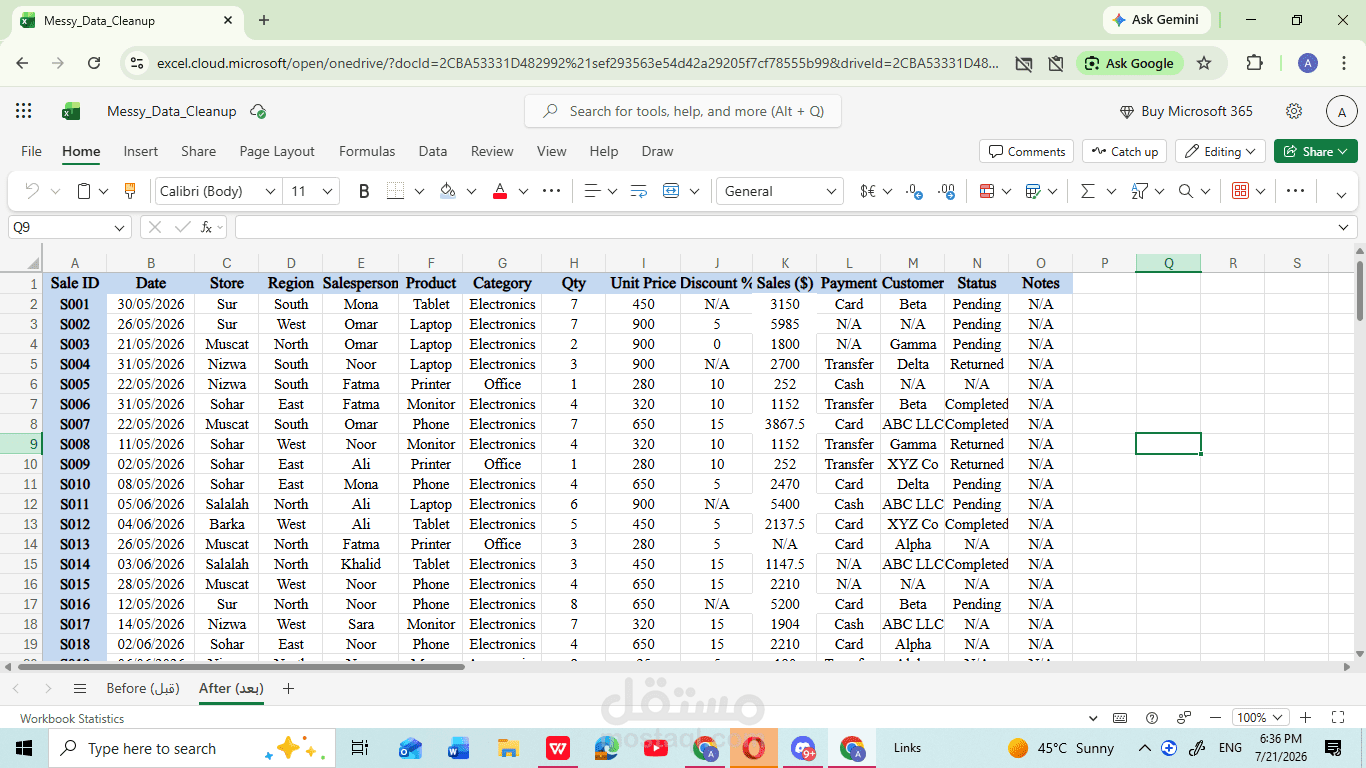Click AutoSum sigma icon
1366x768 pixels.
coord(1088,191)
